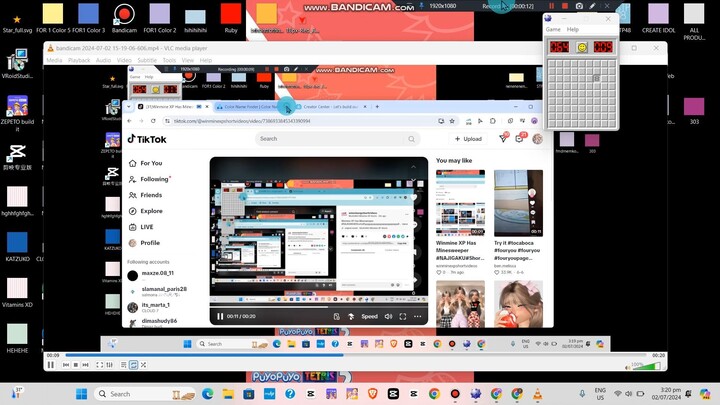Switch to VLC via taskbar cone icon

tap(537, 394)
